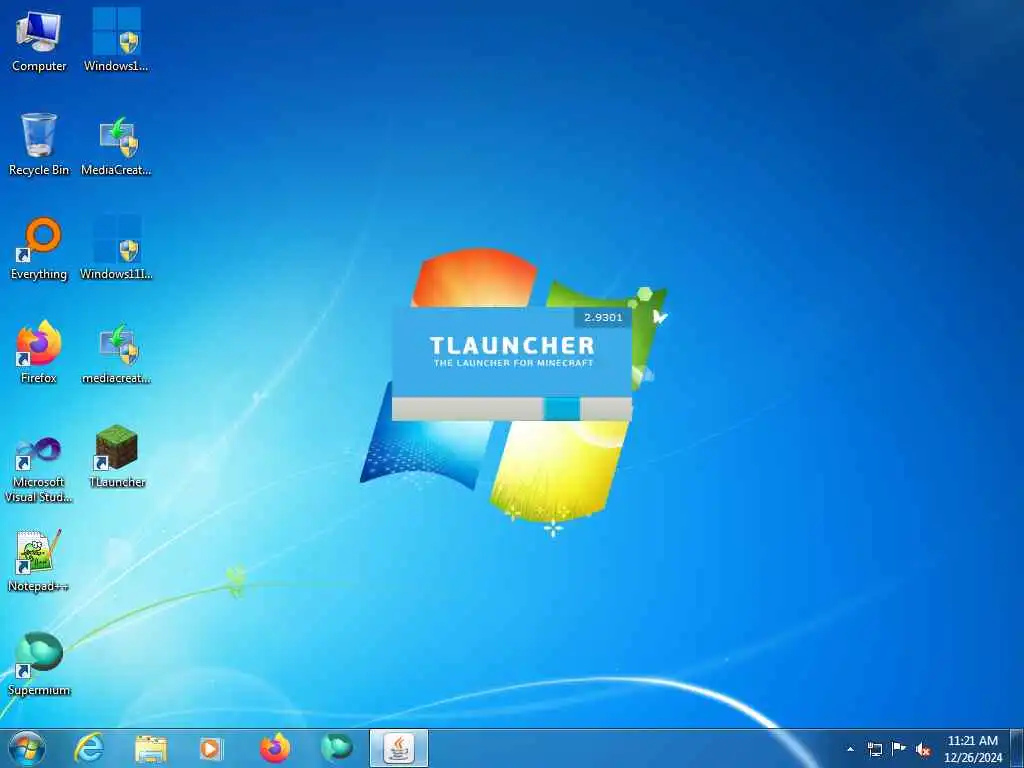Viewport: 1024px width, 768px height.
Task: Select the lowercase mediacreat... desktop icon
Action: [116, 352]
